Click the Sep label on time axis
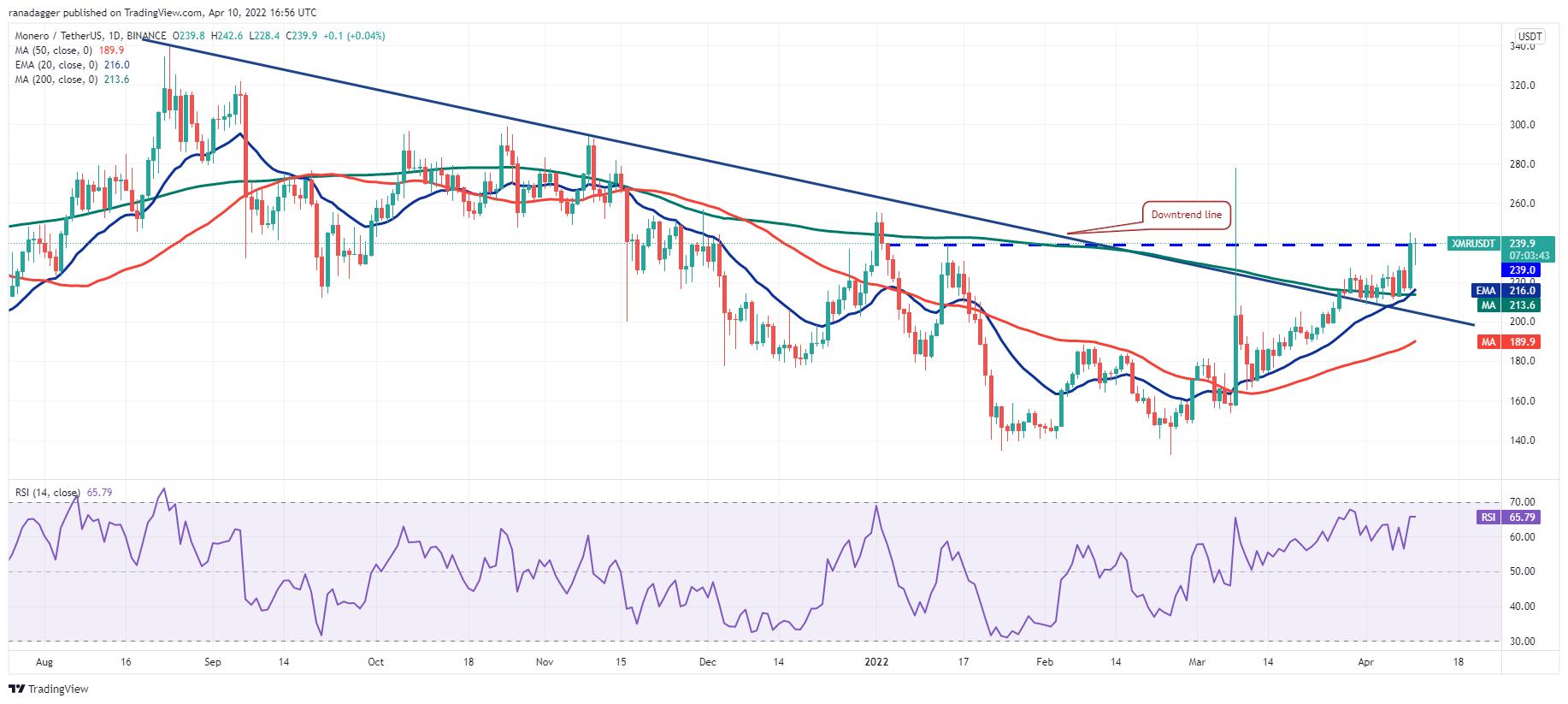 coord(213,662)
